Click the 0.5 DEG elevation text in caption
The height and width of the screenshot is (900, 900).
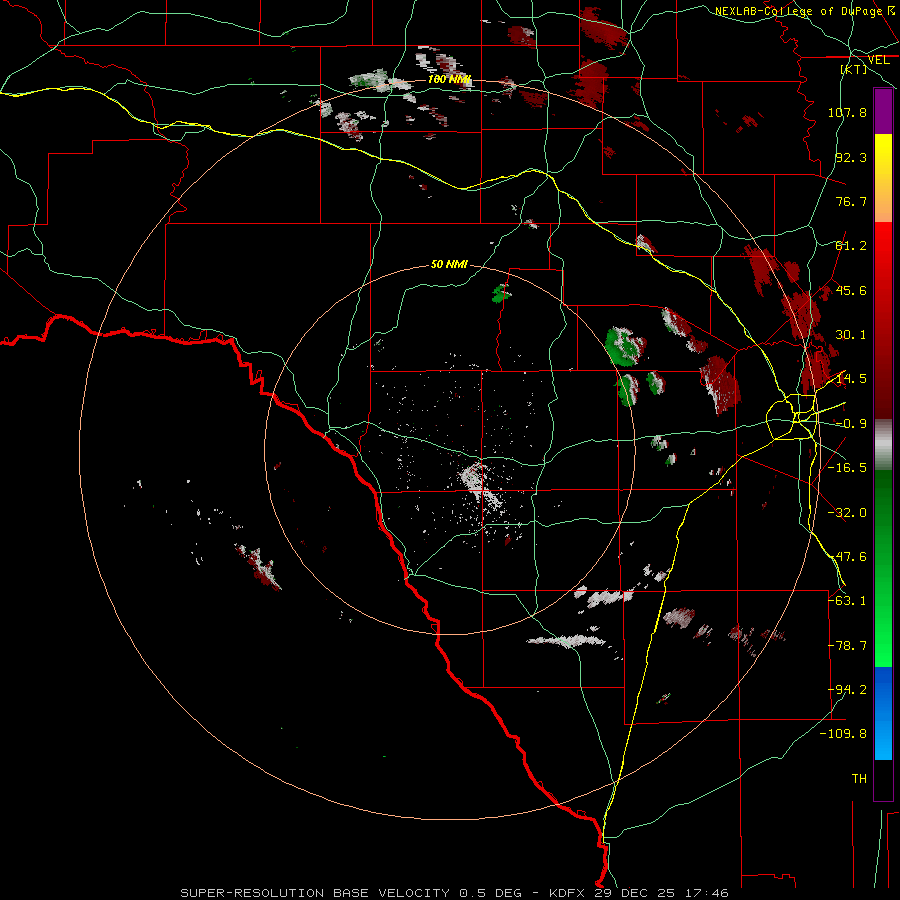(x=490, y=893)
